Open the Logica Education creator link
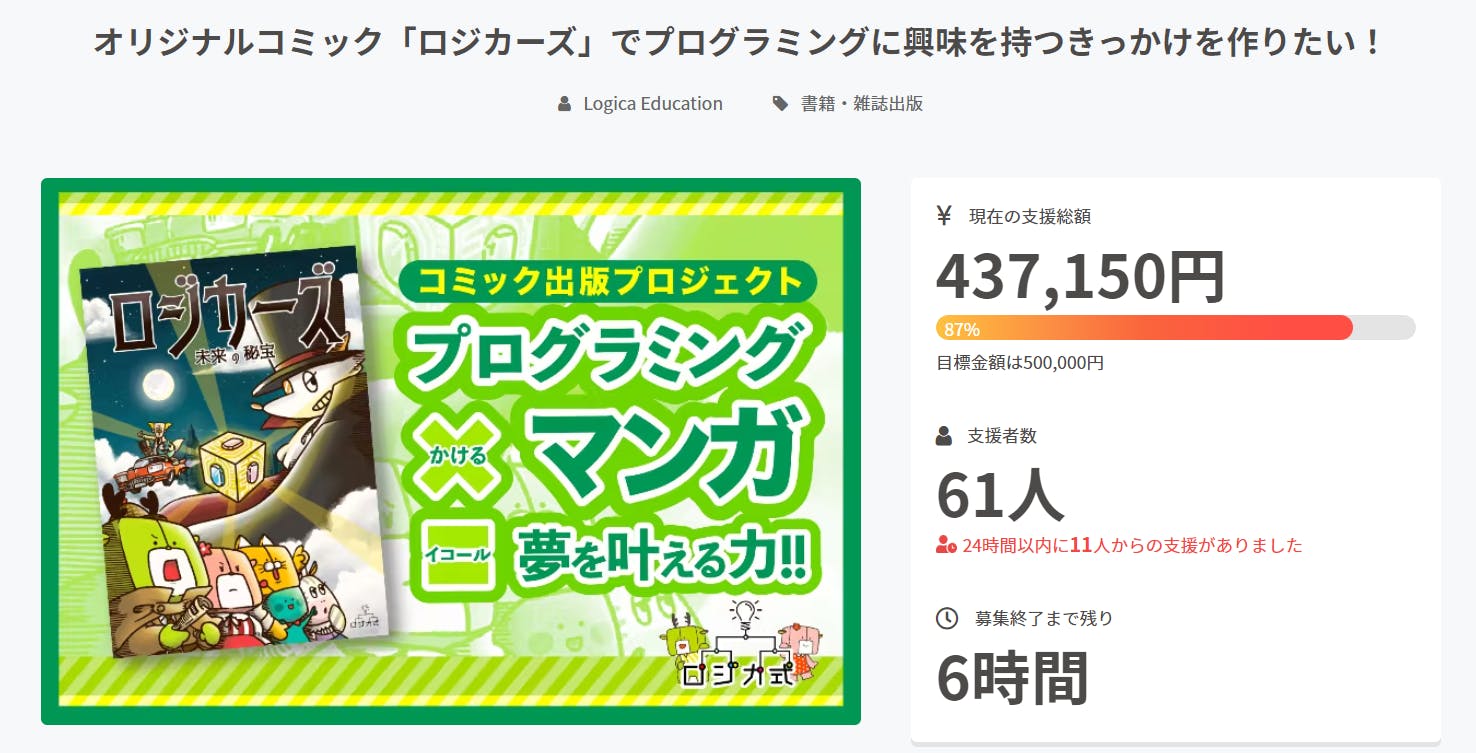This screenshot has width=1476, height=753. pos(652,104)
